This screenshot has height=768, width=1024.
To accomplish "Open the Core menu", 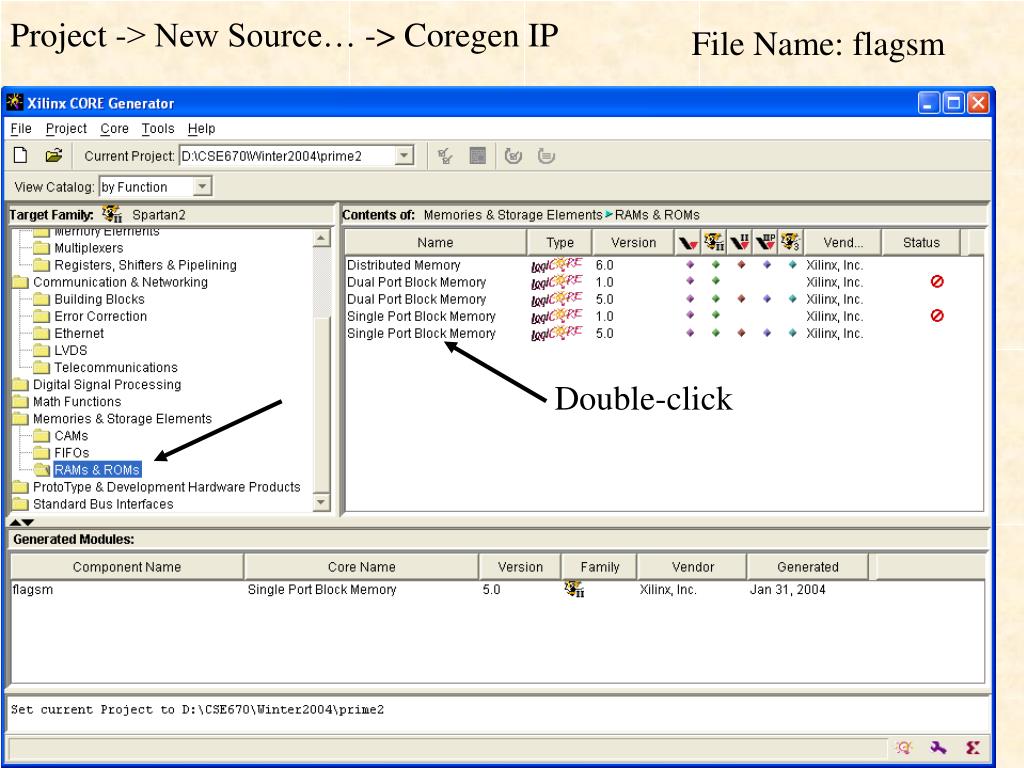I will pyautogui.click(x=114, y=129).
